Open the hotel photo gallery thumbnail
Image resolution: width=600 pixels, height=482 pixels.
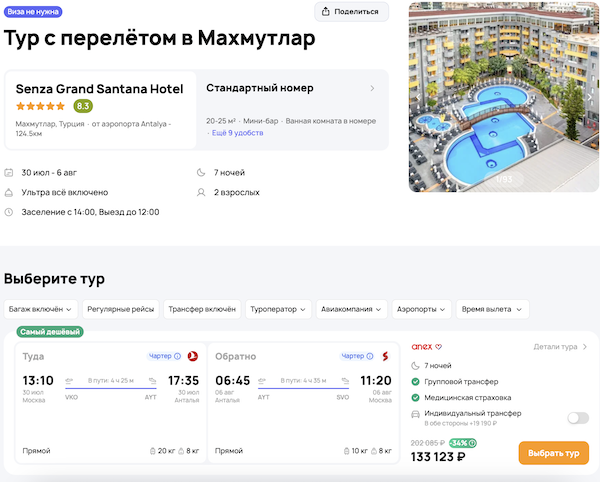coord(504,96)
